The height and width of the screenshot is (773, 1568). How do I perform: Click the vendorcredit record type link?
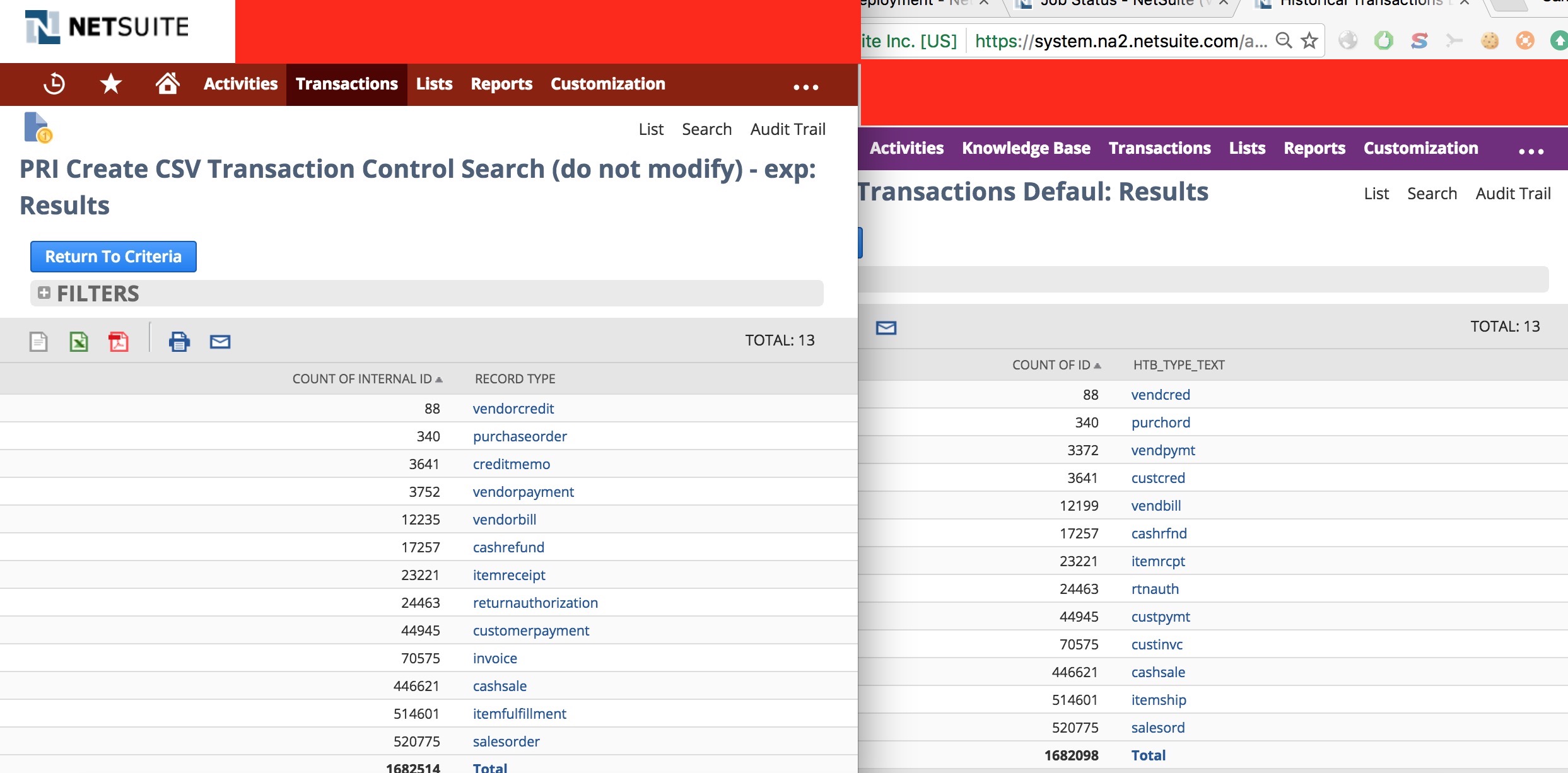tap(514, 408)
